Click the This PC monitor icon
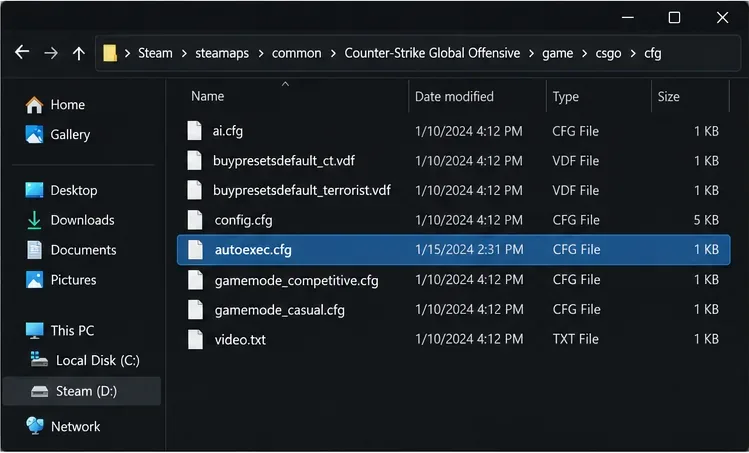Screen dimensions: 749x453 coord(34,331)
